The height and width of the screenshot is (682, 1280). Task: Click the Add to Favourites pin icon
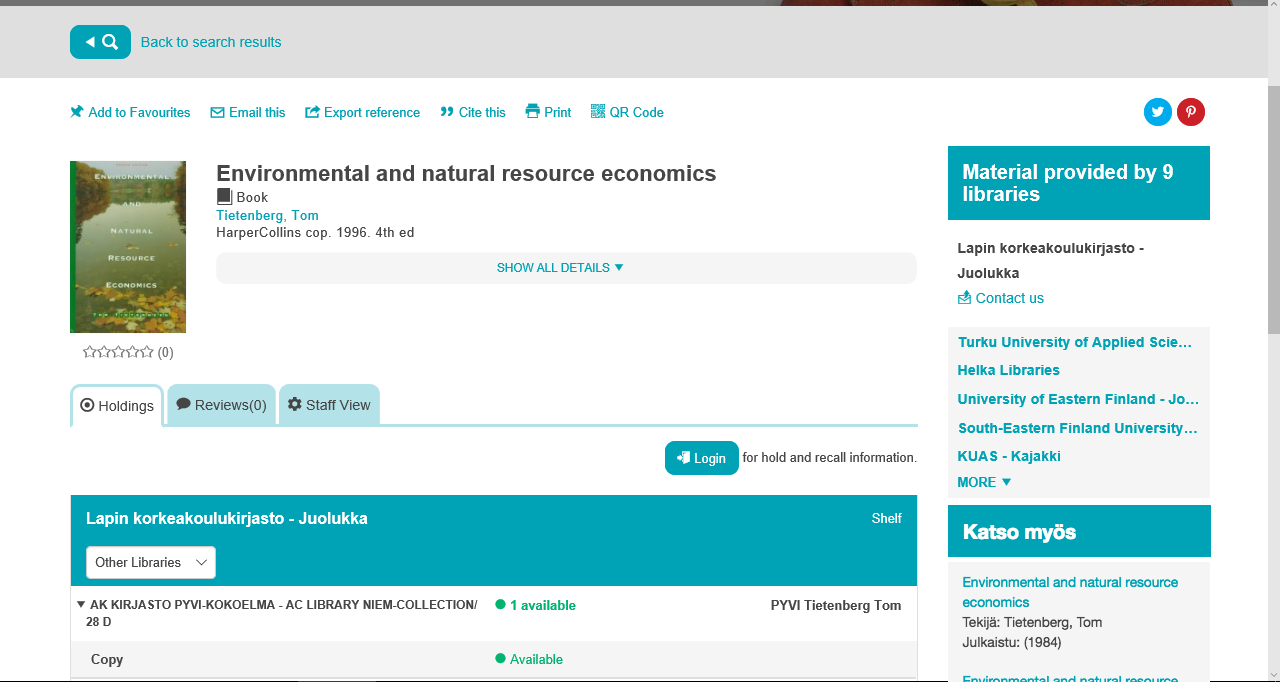coord(77,112)
